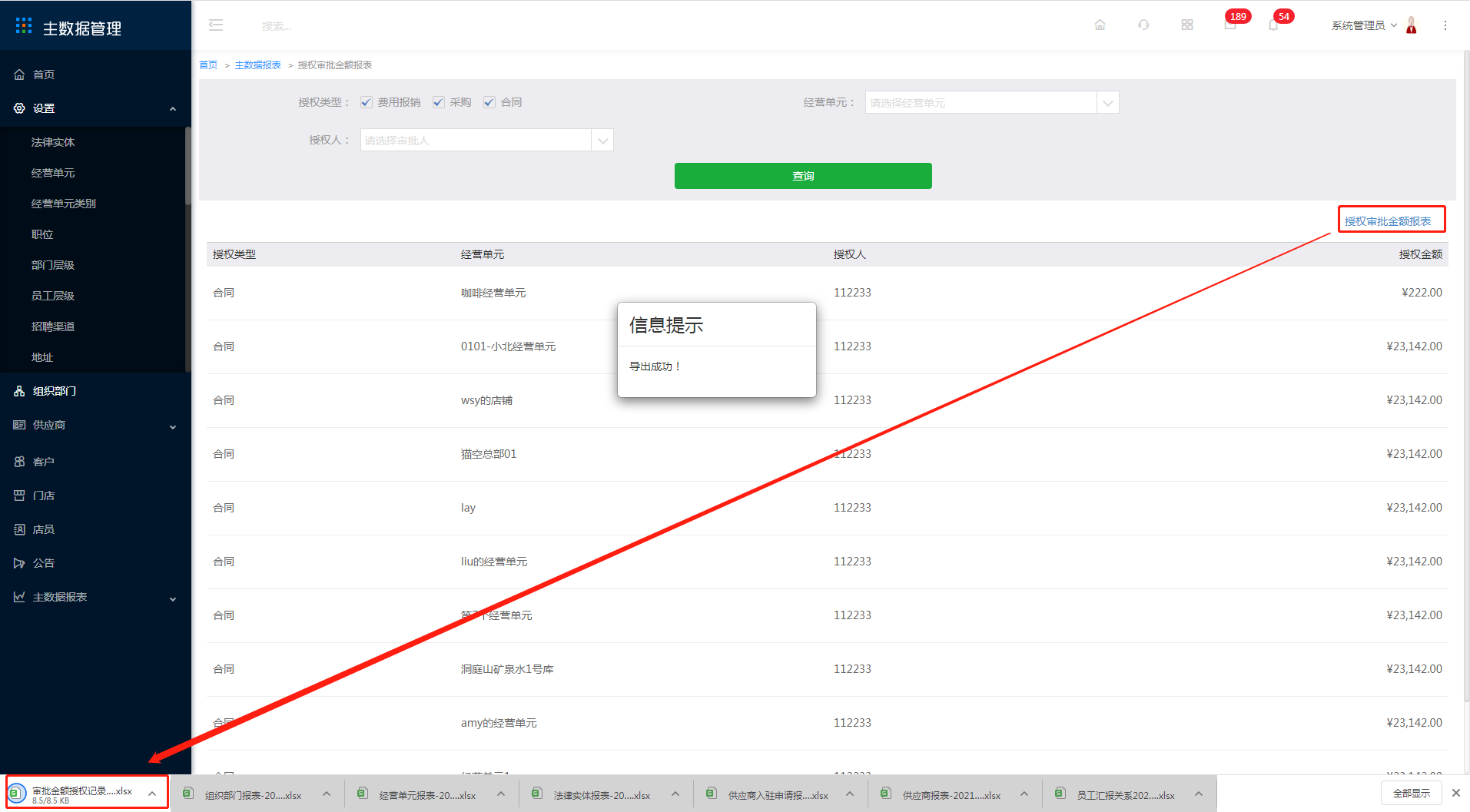Click the 设置 gear icon in sidebar
Screen dimensions: 1470x812
pyautogui.click(x=19, y=108)
